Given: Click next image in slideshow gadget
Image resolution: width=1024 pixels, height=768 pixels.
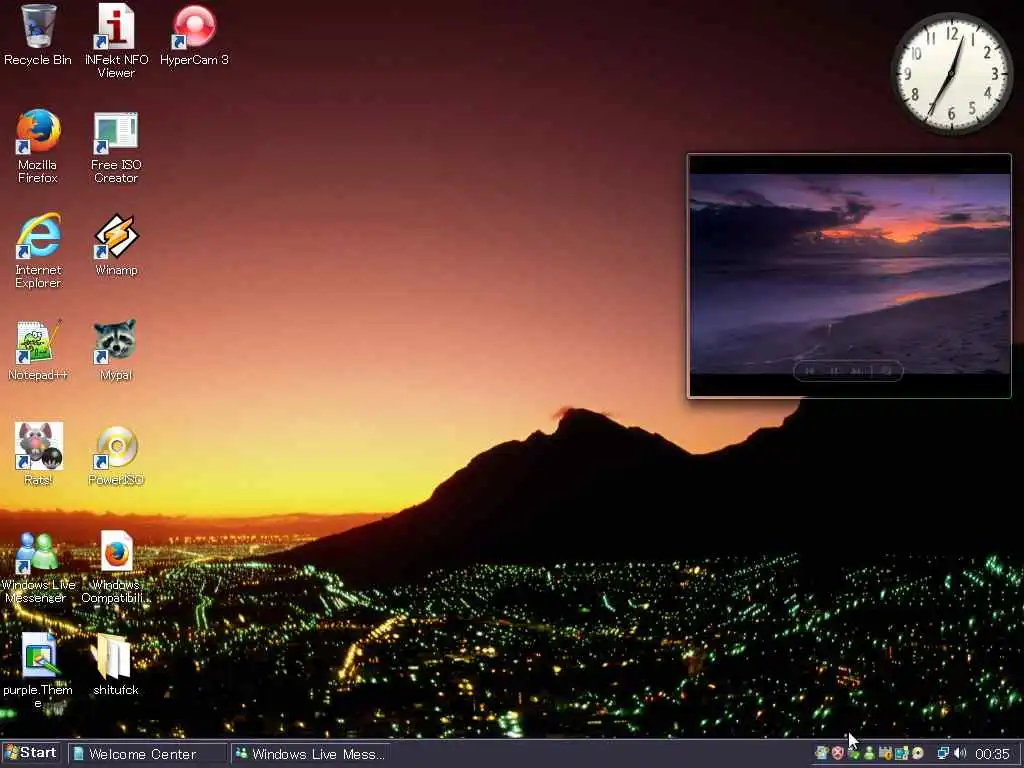Looking at the screenshot, I should point(858,371).
